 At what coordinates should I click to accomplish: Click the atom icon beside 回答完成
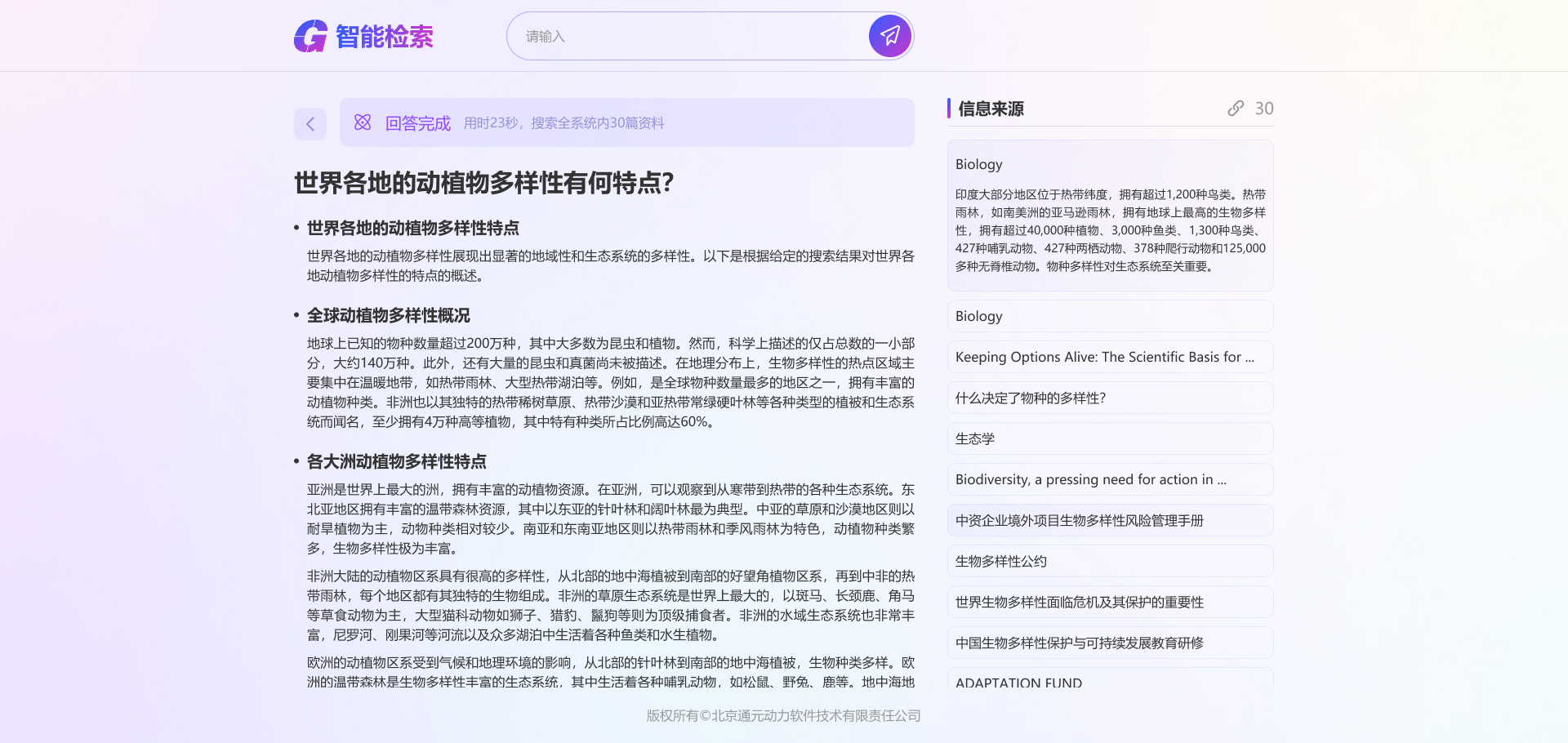coord(363,122)
